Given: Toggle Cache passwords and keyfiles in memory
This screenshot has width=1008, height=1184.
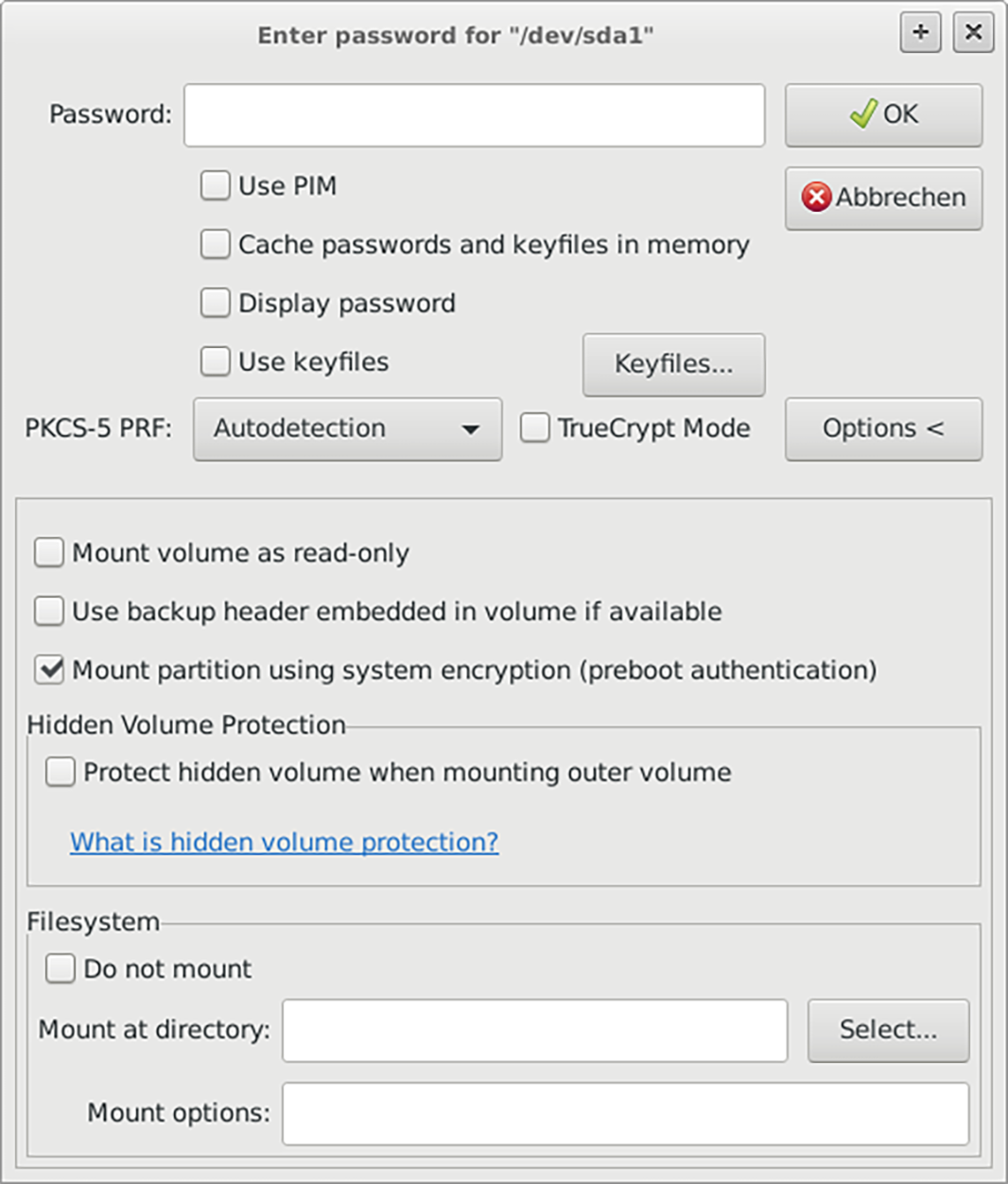Looking at the screenshot, I should (216, 244).
